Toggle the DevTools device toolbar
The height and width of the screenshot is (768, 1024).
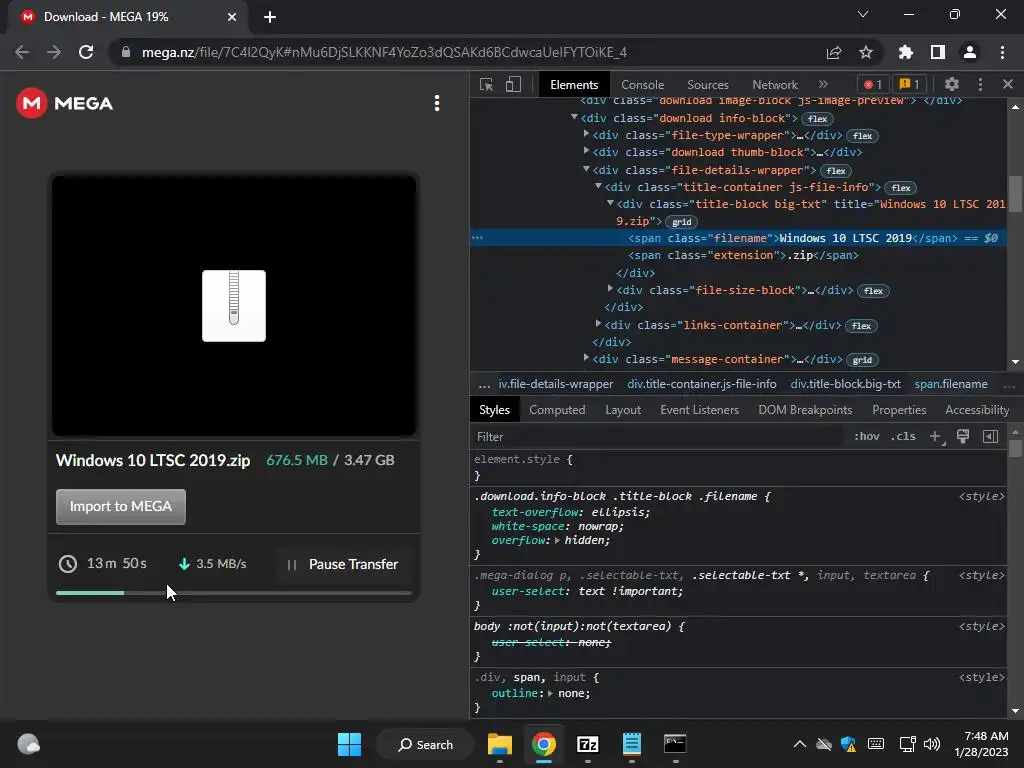click(513, 85)
